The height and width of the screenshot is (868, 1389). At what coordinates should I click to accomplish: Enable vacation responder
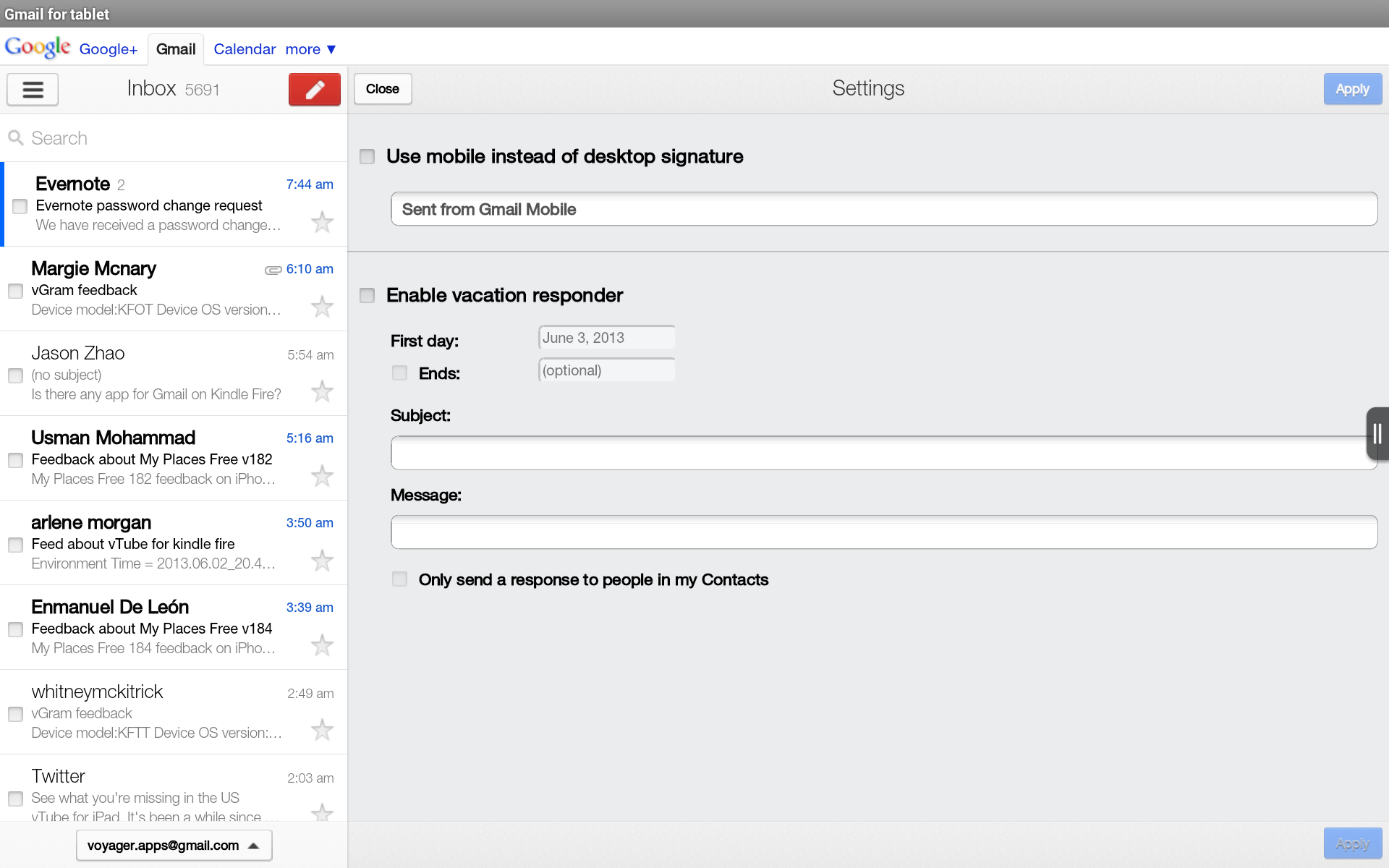tap(367, 295)
